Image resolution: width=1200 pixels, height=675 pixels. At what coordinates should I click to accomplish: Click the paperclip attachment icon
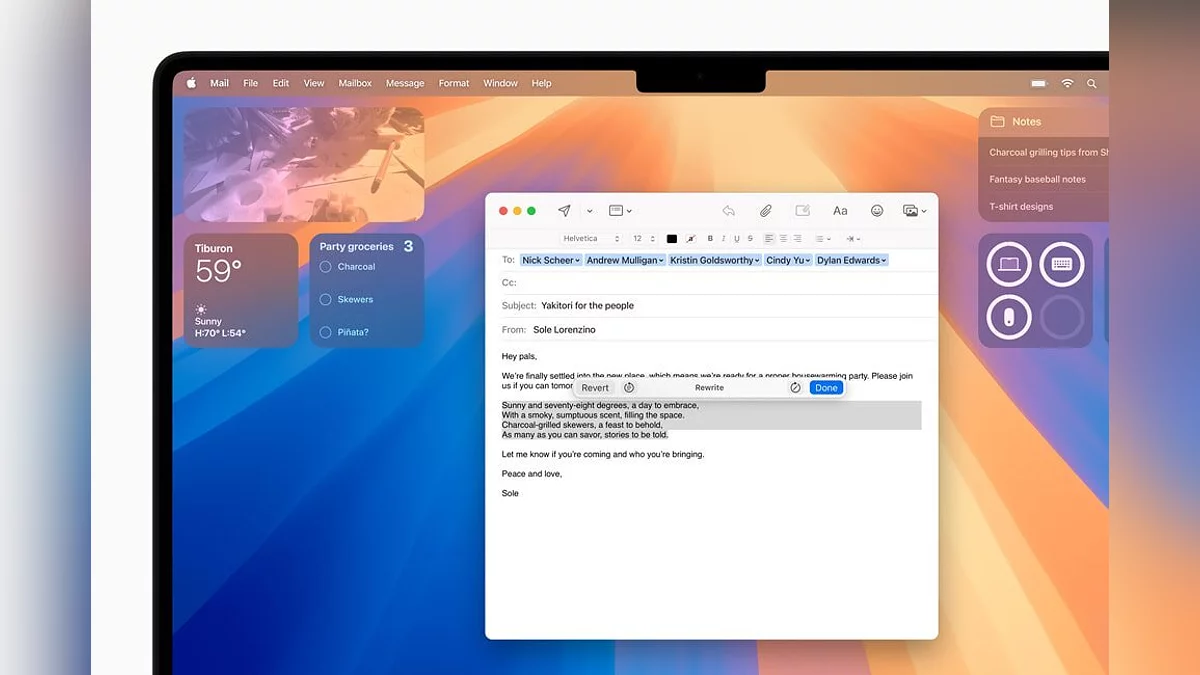pos(765,211)
